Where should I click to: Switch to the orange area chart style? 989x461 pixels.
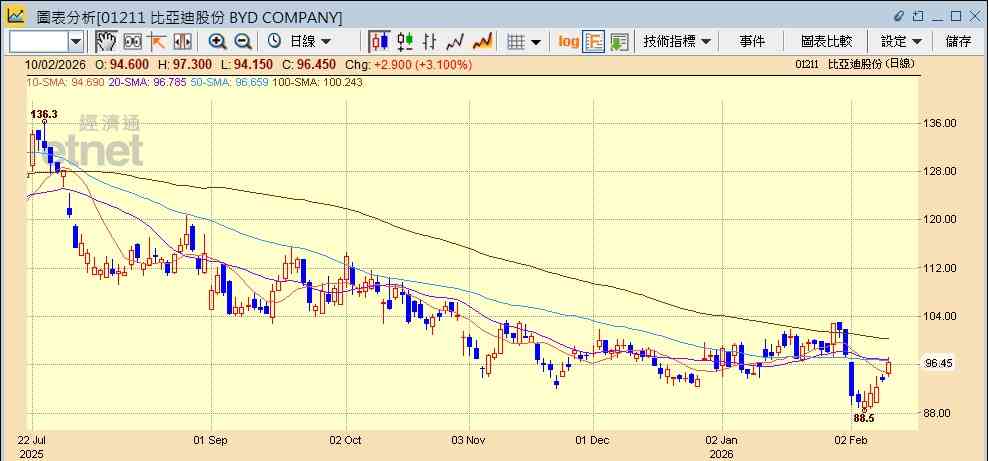click(x=483, y=42)
